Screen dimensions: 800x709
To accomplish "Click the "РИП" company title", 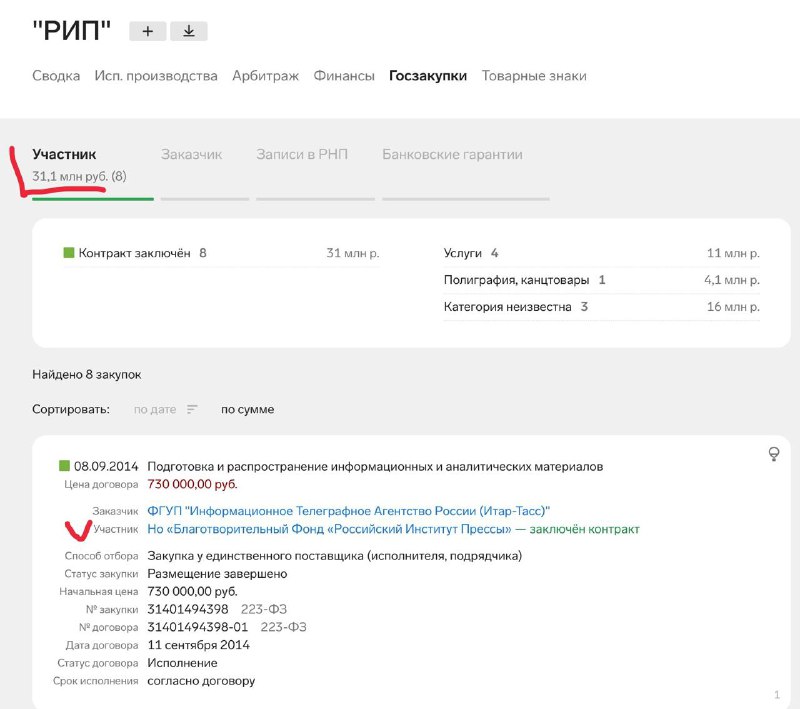I will pos(71,31).
